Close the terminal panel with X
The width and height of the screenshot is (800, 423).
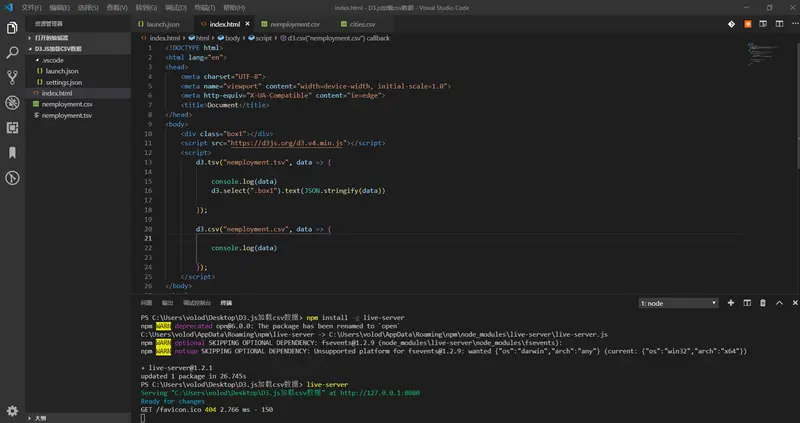click(795, 303)
